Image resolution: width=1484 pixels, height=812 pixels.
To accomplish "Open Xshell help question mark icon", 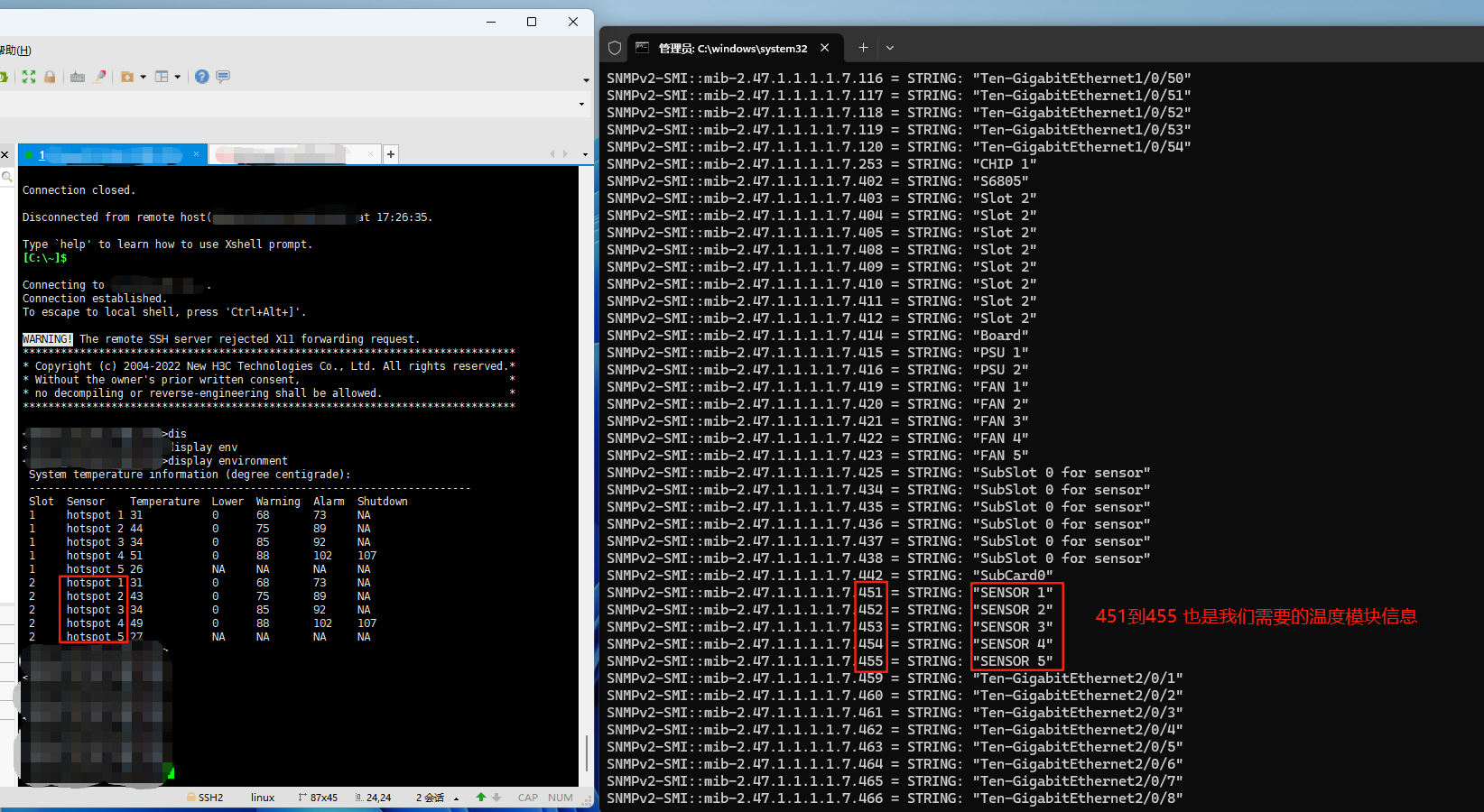I will pyautogui.click(x=201, y=77).
